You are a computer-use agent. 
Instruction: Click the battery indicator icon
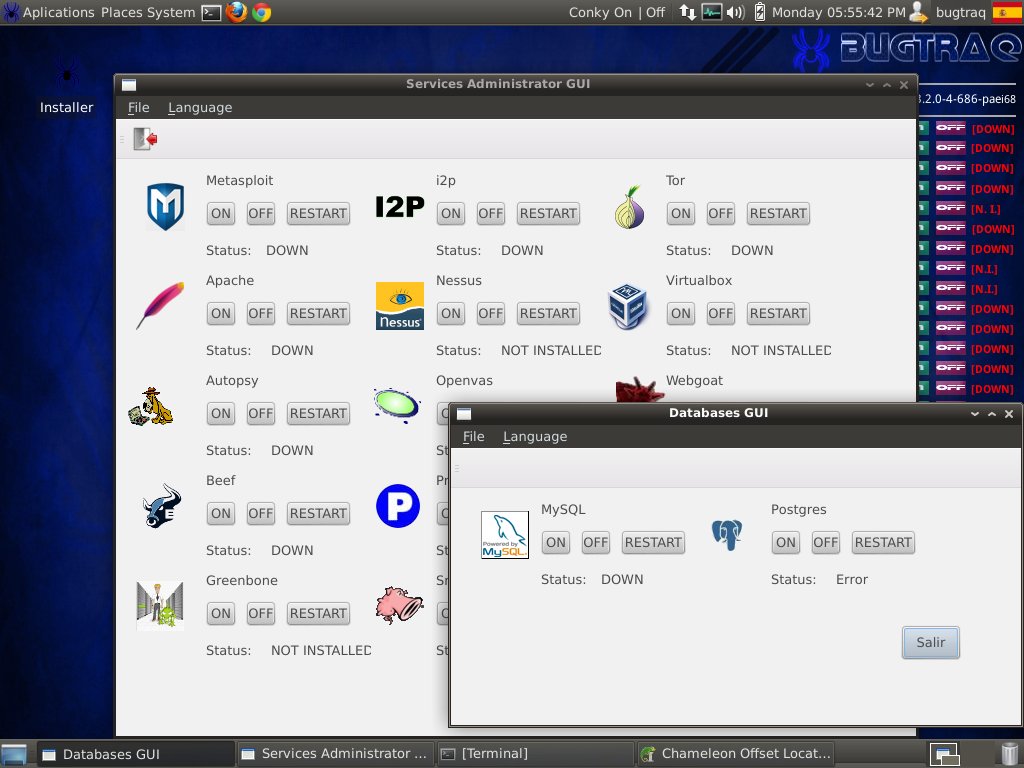760,12
